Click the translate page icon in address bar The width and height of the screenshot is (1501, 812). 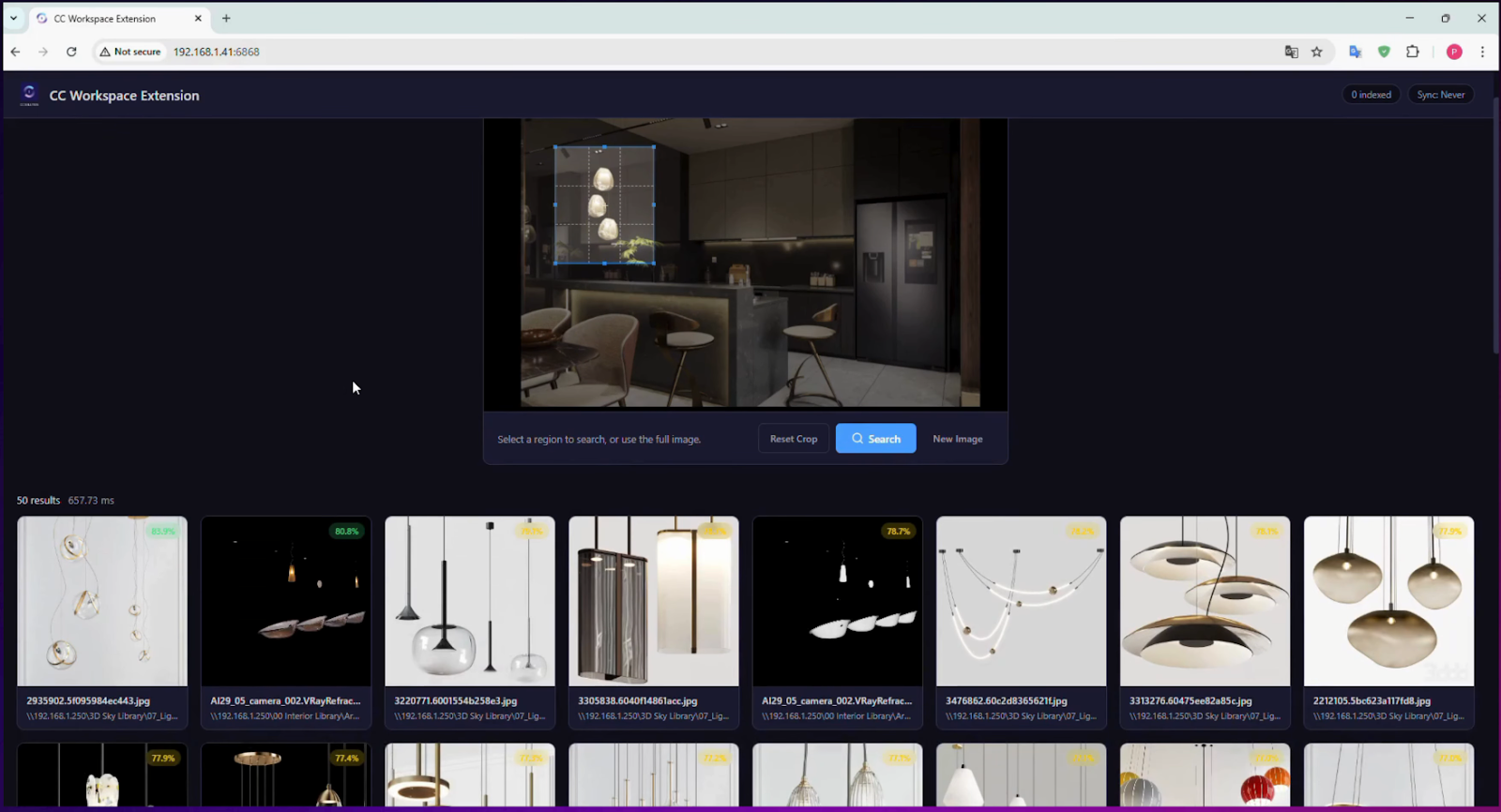point(1291,52)
